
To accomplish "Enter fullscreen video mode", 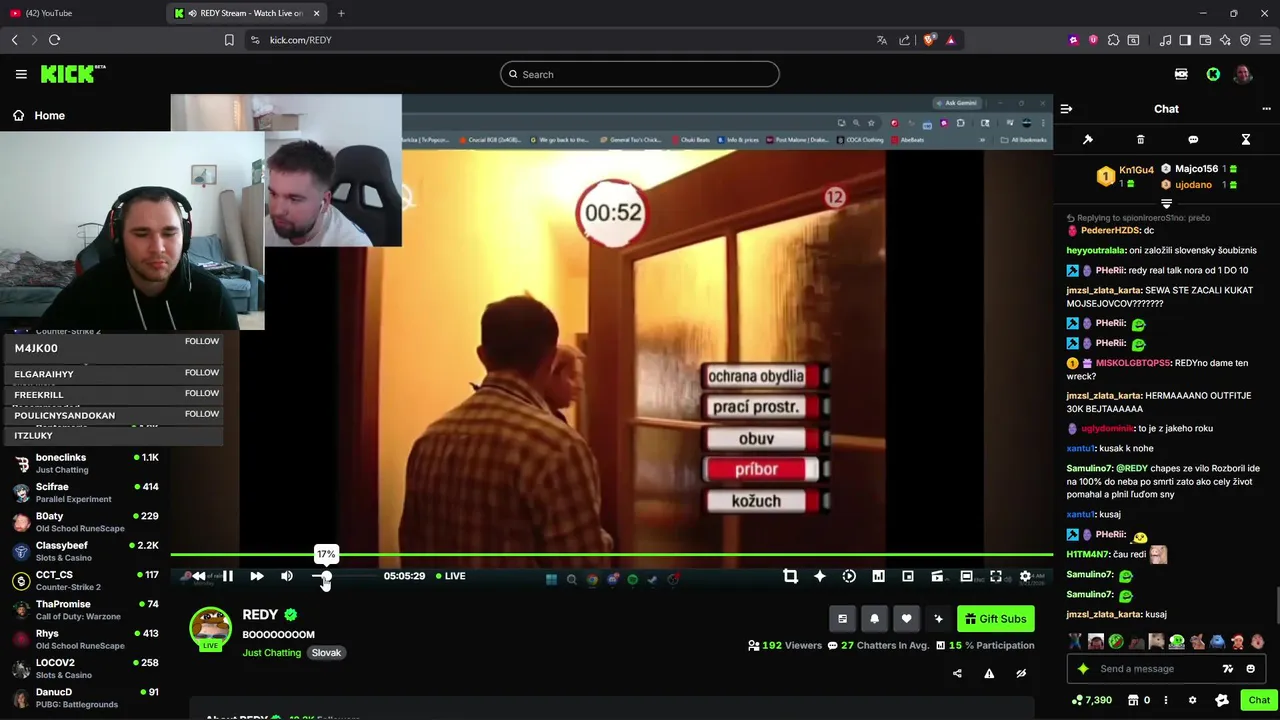I will [996, 576].
